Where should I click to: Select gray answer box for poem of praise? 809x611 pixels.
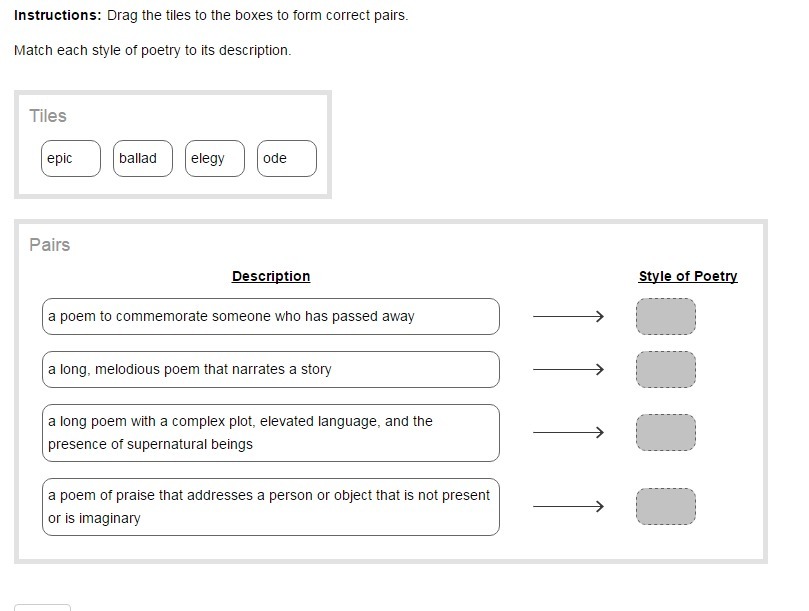coord(666,506)
